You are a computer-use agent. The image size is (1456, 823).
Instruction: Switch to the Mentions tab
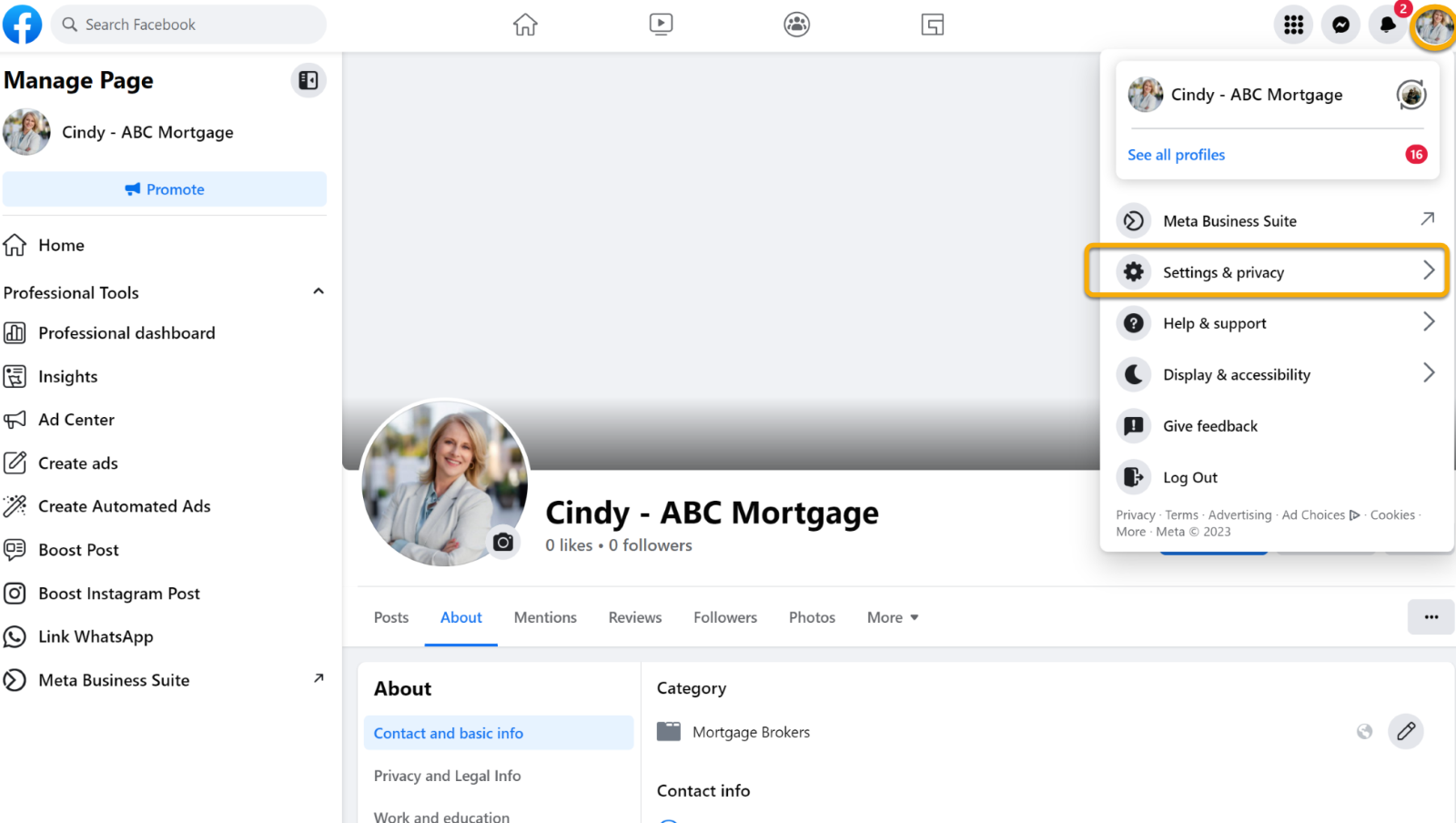click(545, 617)
